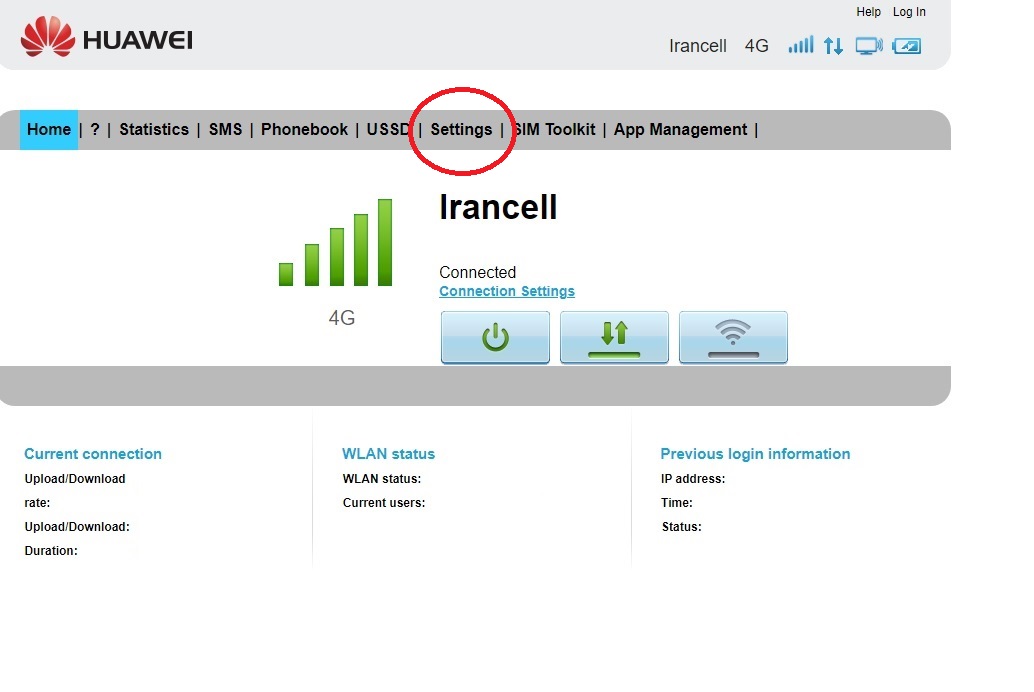Viewport: 1034px width, 692px height.
Task: Click the Status: label
Action: tap(681, 527)
